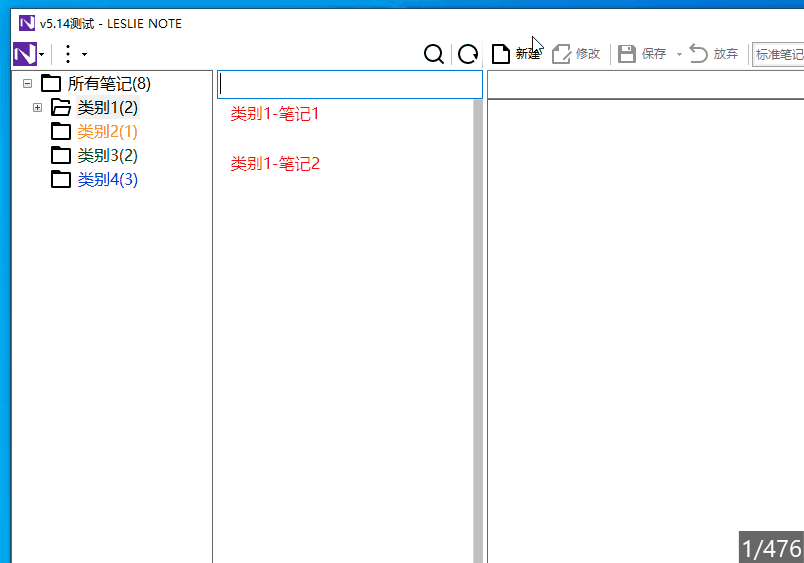Focus the note list search input field
Viewport: 804px width, 563px height.
click(x=350, y=85)
